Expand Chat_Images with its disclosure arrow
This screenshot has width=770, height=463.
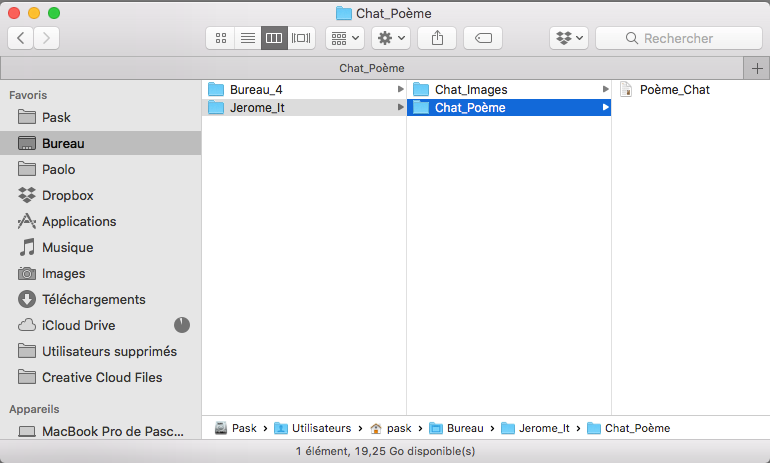pyautogui.click(x=605, y=89)
